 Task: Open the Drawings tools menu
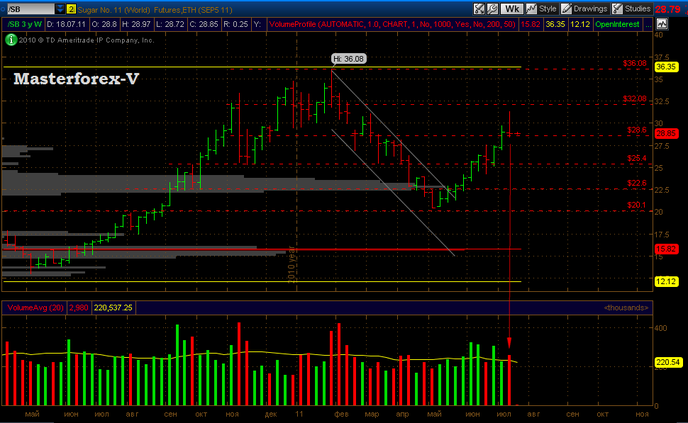click(589, 8)
